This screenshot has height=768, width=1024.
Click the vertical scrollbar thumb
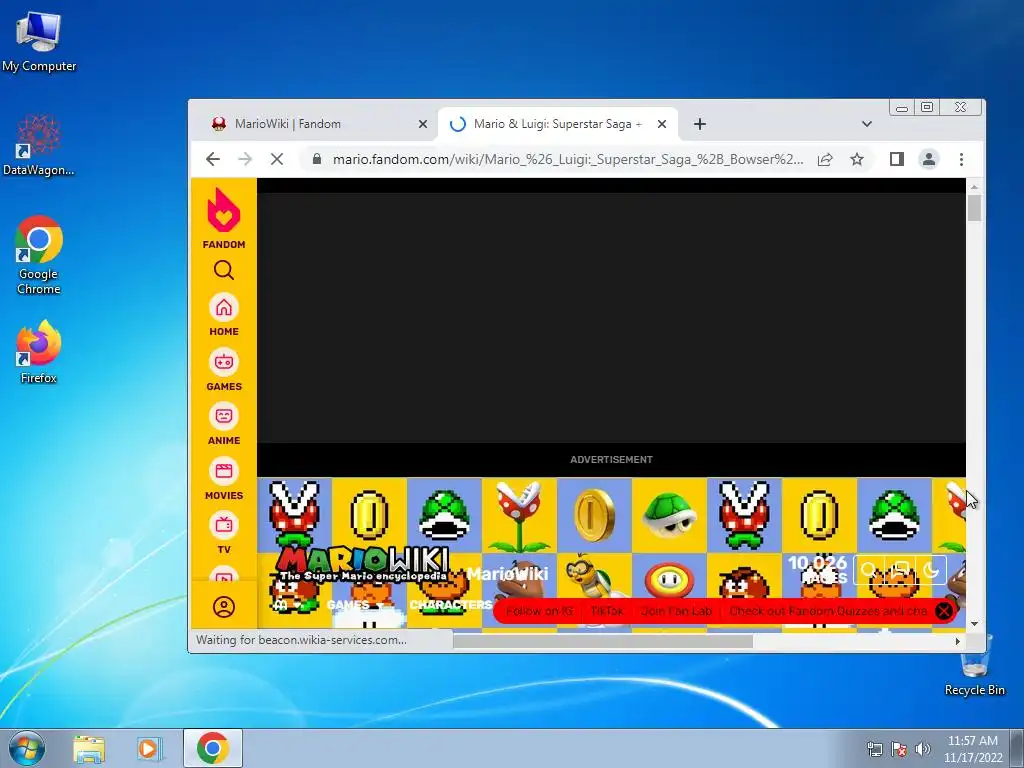click(974, 208)
